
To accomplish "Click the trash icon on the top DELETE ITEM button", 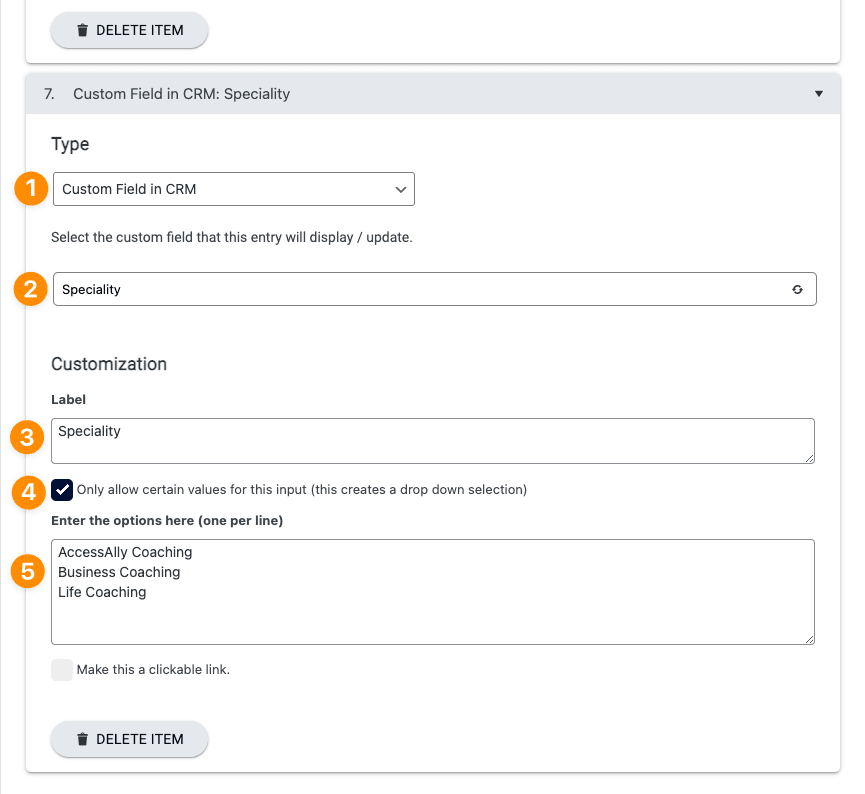I will (84, 30).
